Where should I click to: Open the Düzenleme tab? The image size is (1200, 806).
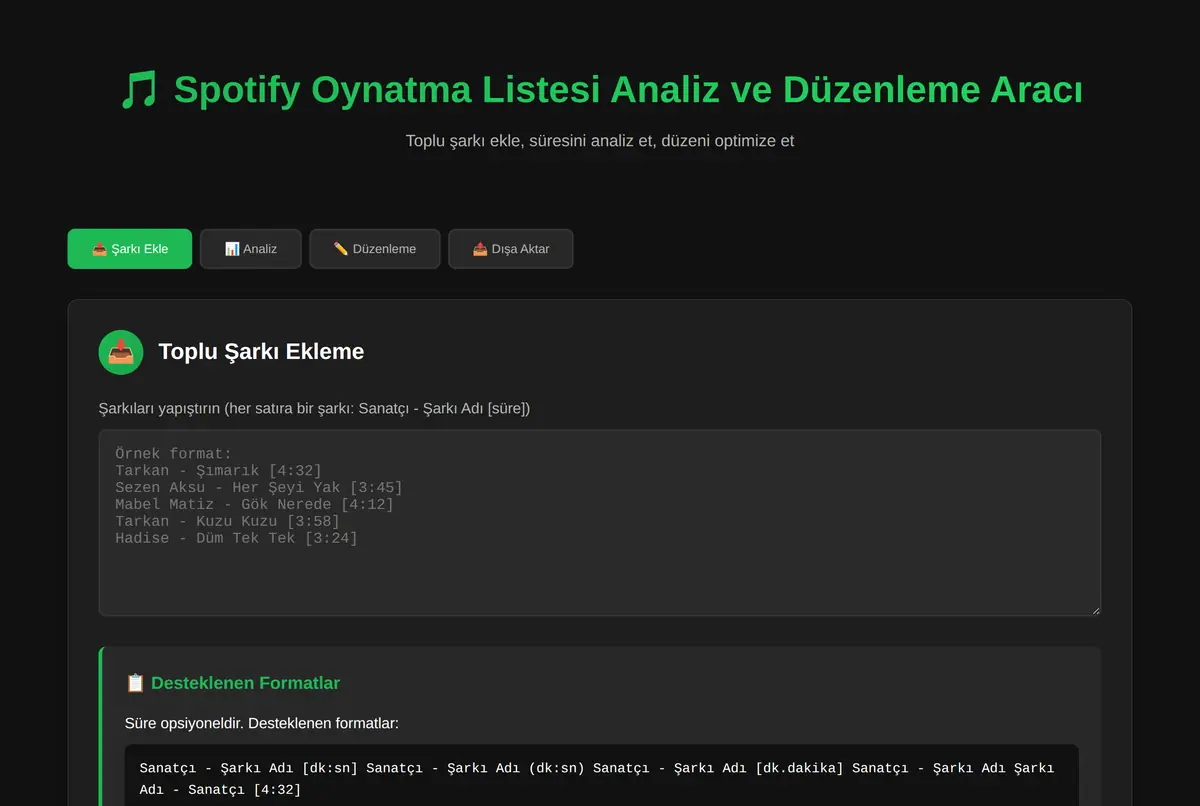(375, 249)
